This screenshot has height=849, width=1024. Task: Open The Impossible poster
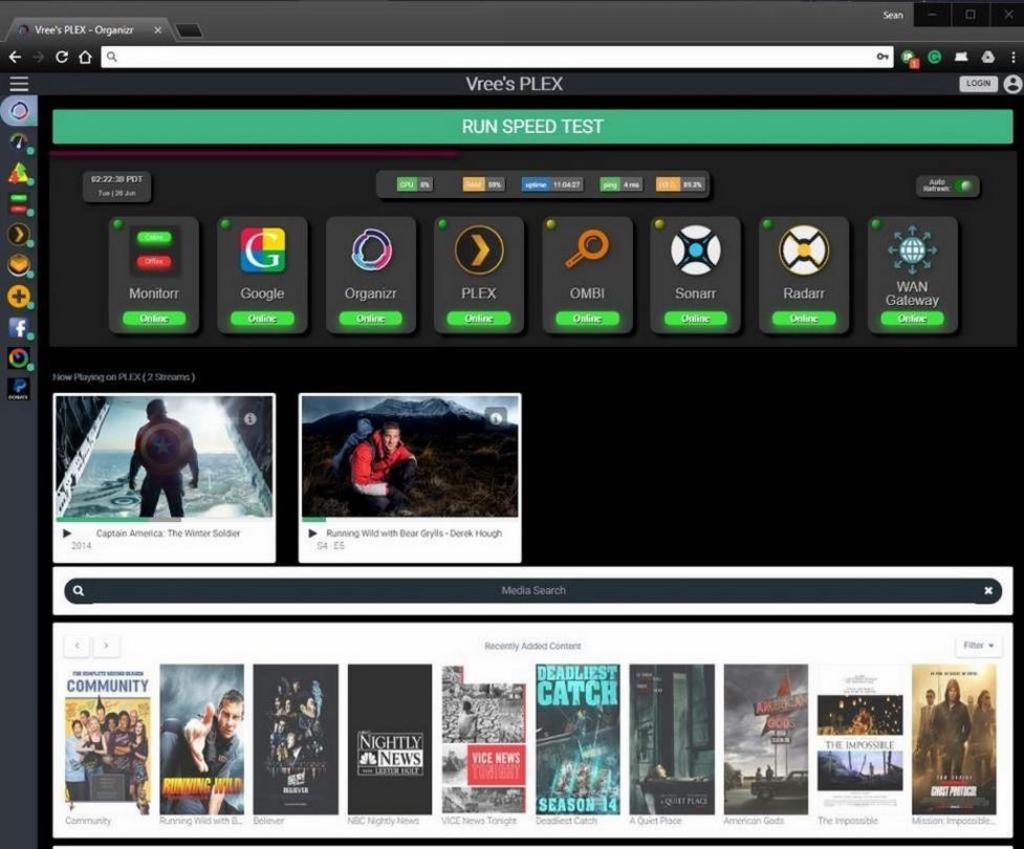click(x=860, y=740)
